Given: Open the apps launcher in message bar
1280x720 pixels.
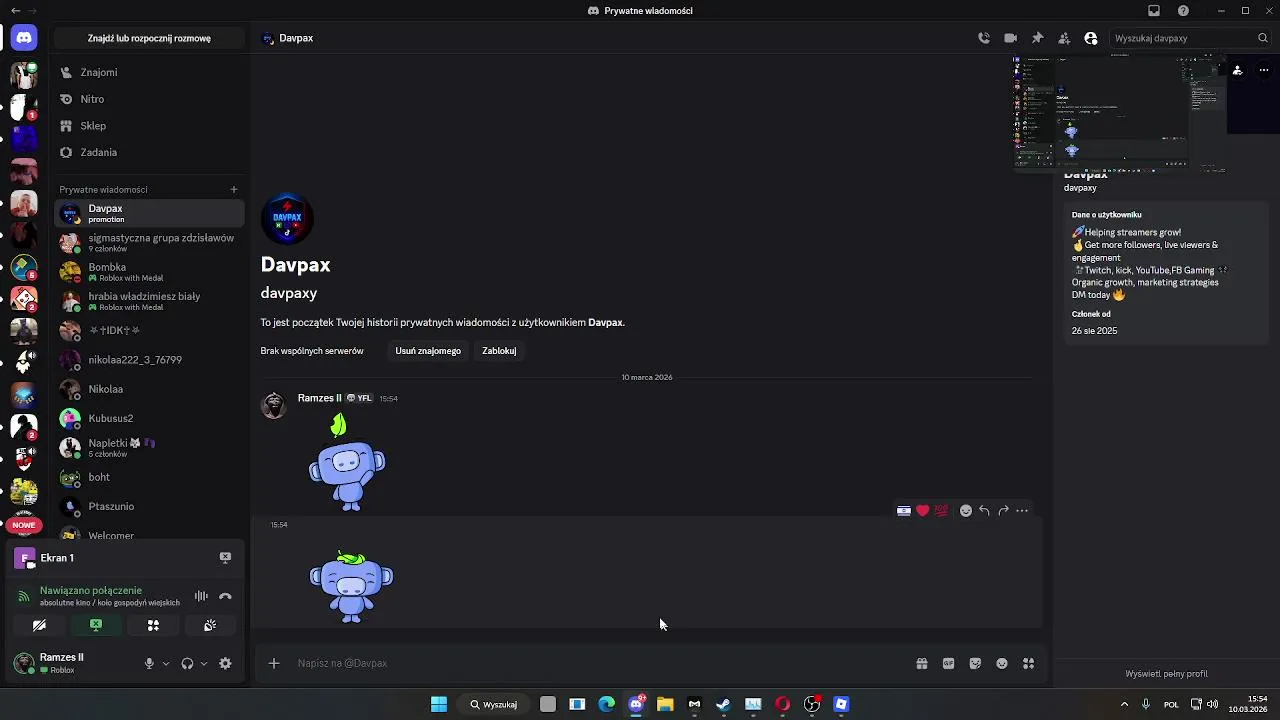Looking at the screenshot, I should (1028, 663).
